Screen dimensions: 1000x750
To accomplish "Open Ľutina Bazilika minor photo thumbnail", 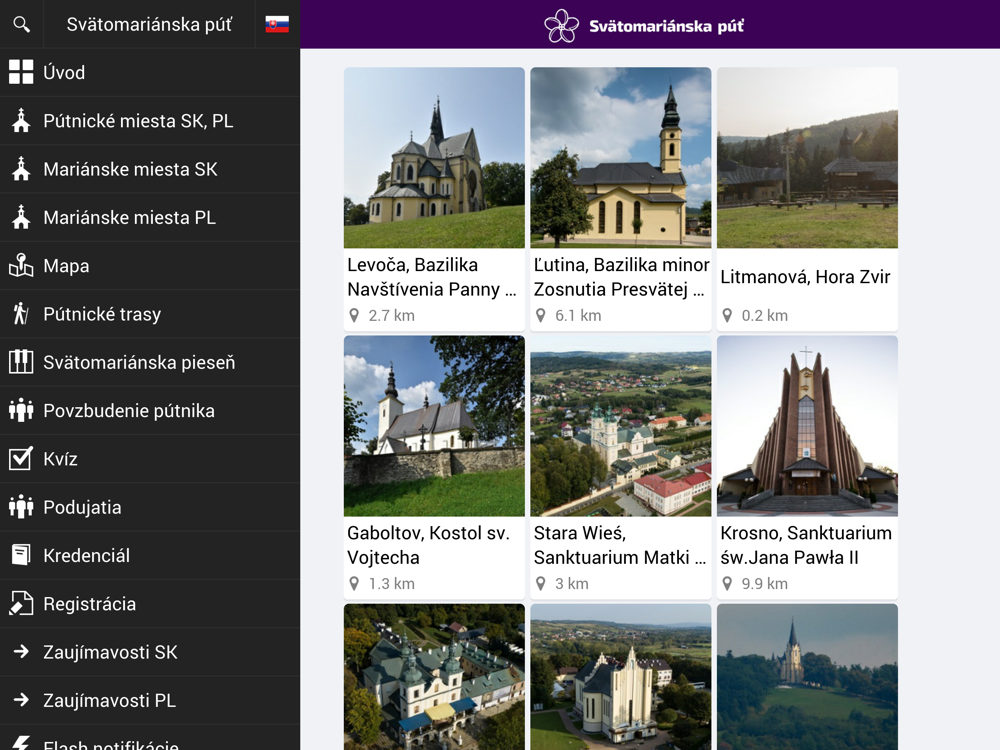I will coord(621,158).
